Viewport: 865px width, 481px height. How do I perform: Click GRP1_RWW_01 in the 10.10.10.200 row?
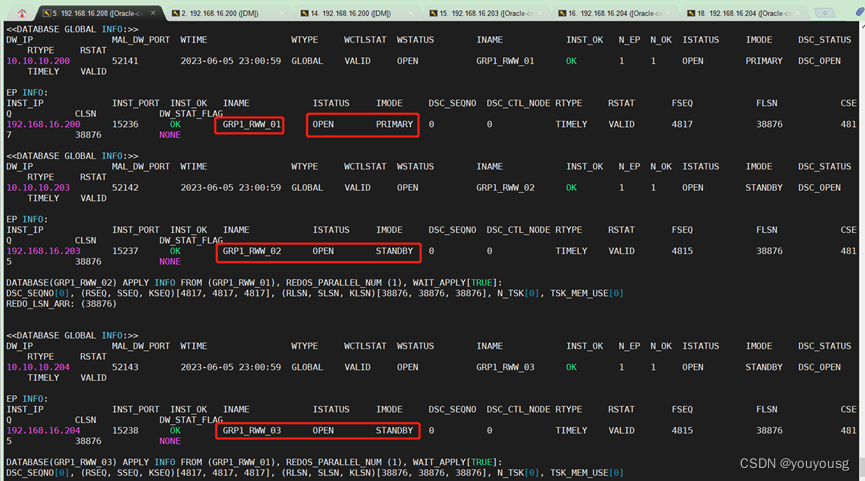(x=505, y=61)
